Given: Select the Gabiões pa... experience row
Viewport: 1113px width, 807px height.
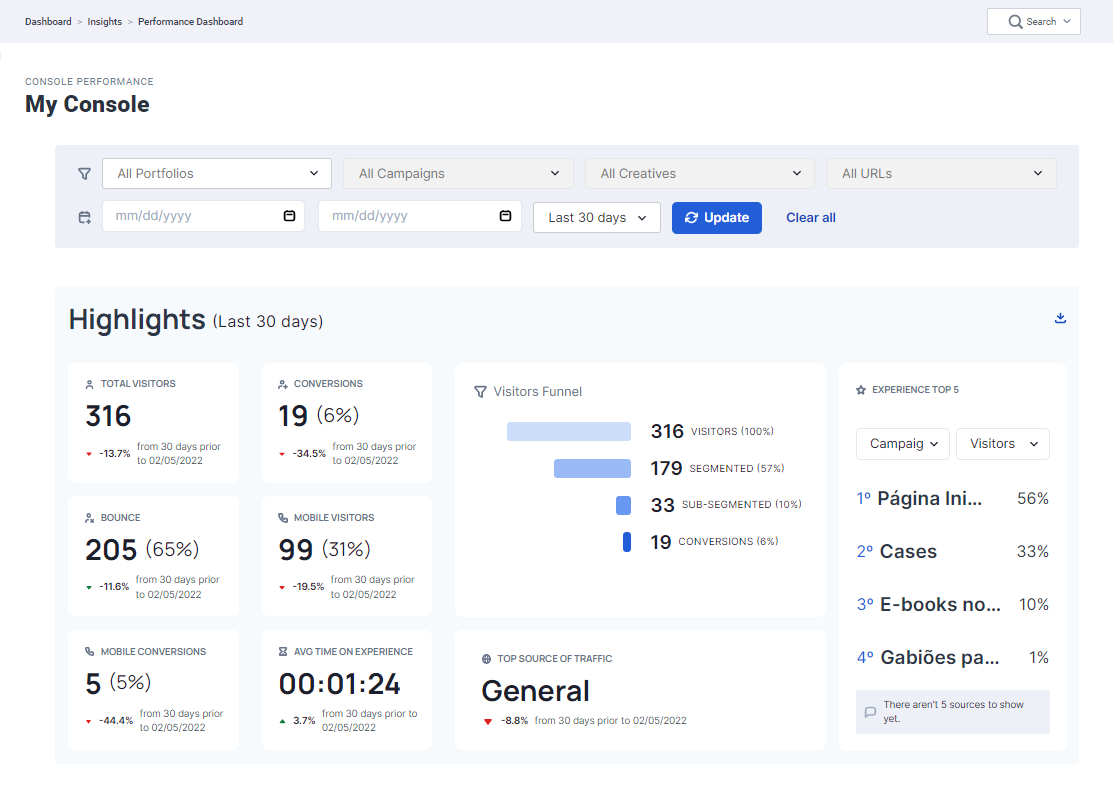Looking at the screenshot, I should (953, 658).
